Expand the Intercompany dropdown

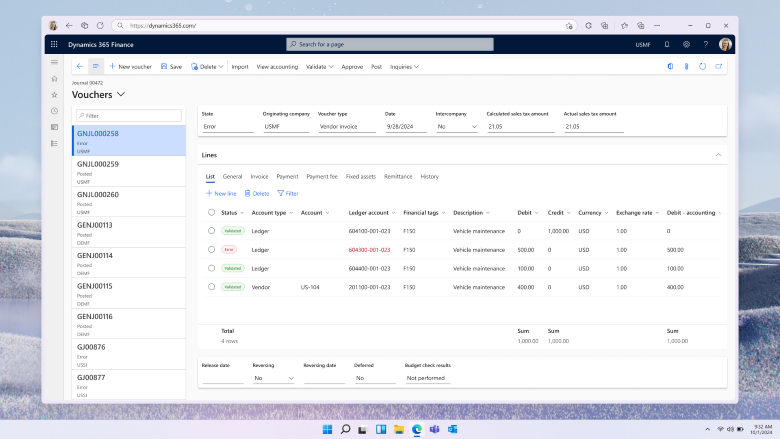(473, 127)
